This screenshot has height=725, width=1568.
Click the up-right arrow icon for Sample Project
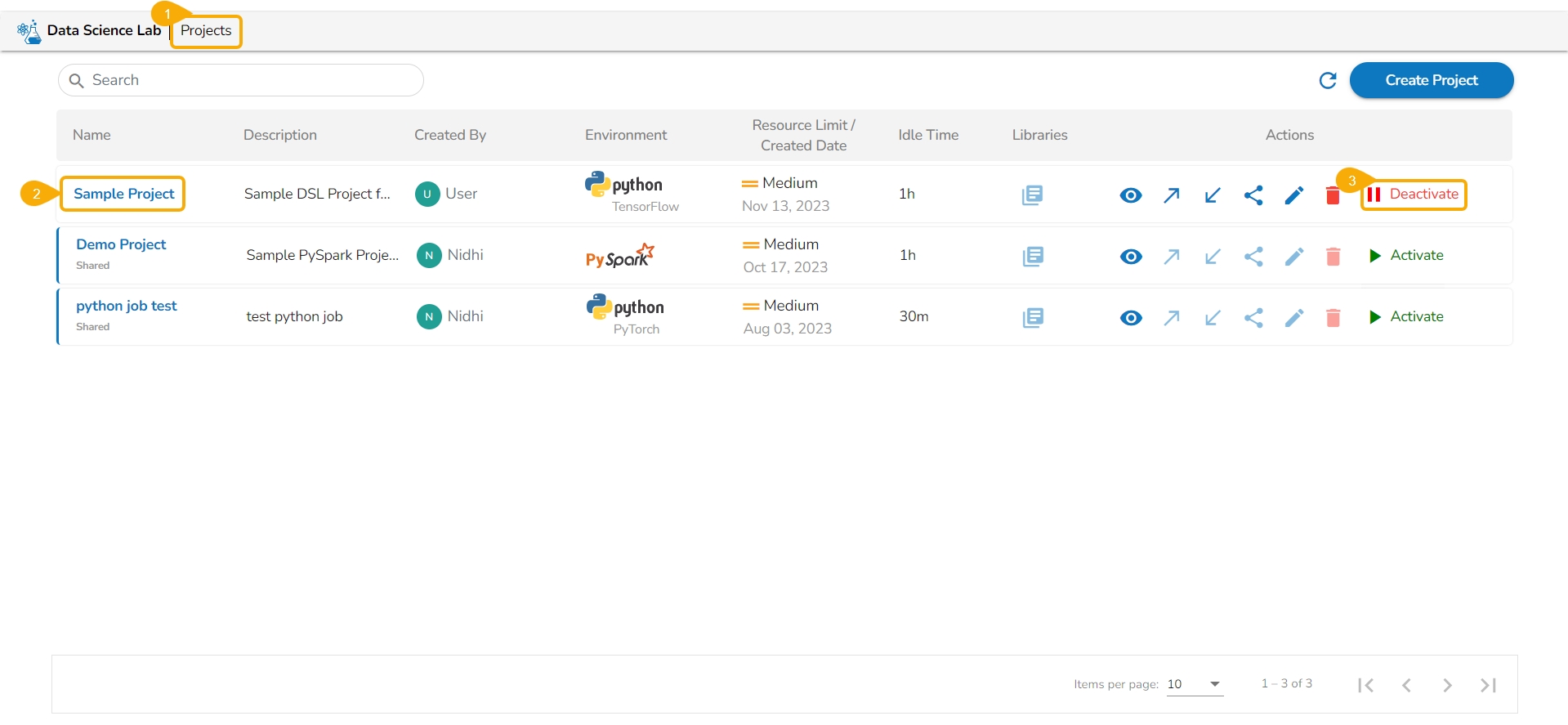tap(1172, 195)
